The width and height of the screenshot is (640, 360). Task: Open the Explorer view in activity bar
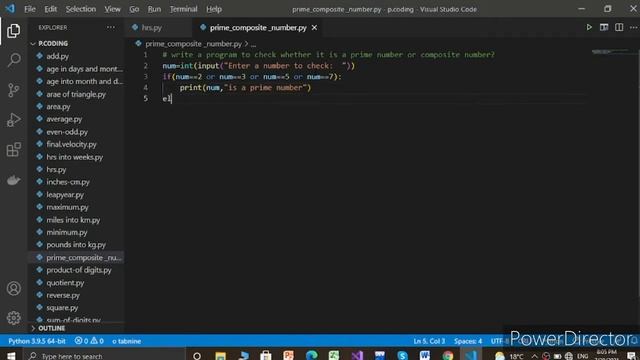pos(13,31)
